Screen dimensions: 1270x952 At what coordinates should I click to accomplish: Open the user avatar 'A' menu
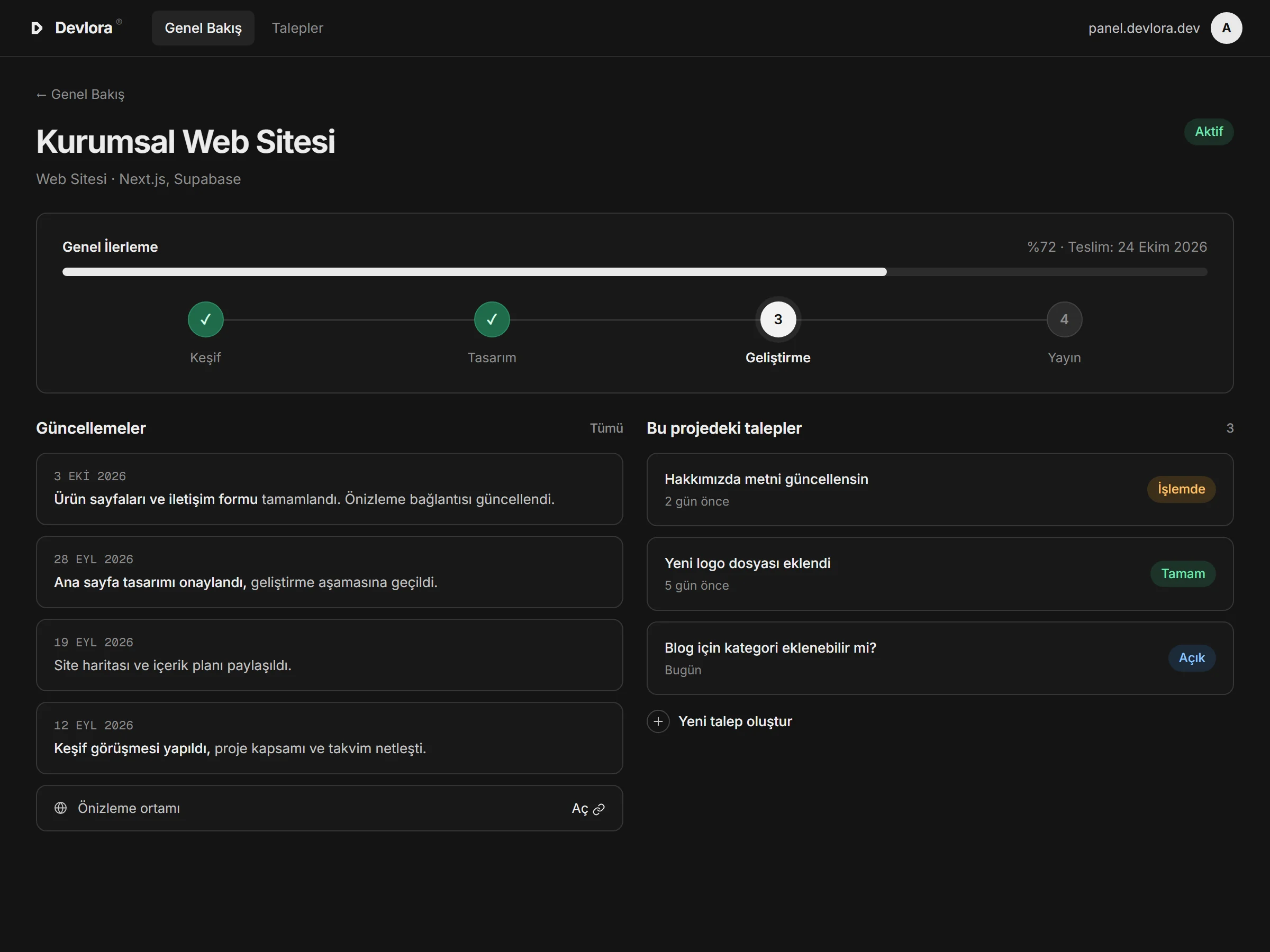point(1226,28)
